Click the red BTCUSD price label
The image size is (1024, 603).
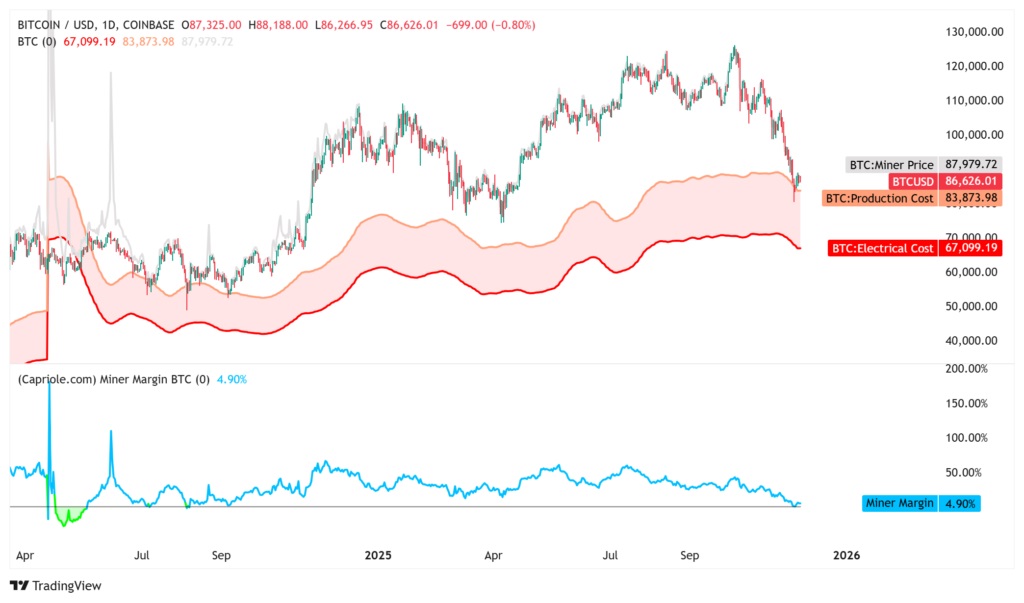[x=912, y=182]
